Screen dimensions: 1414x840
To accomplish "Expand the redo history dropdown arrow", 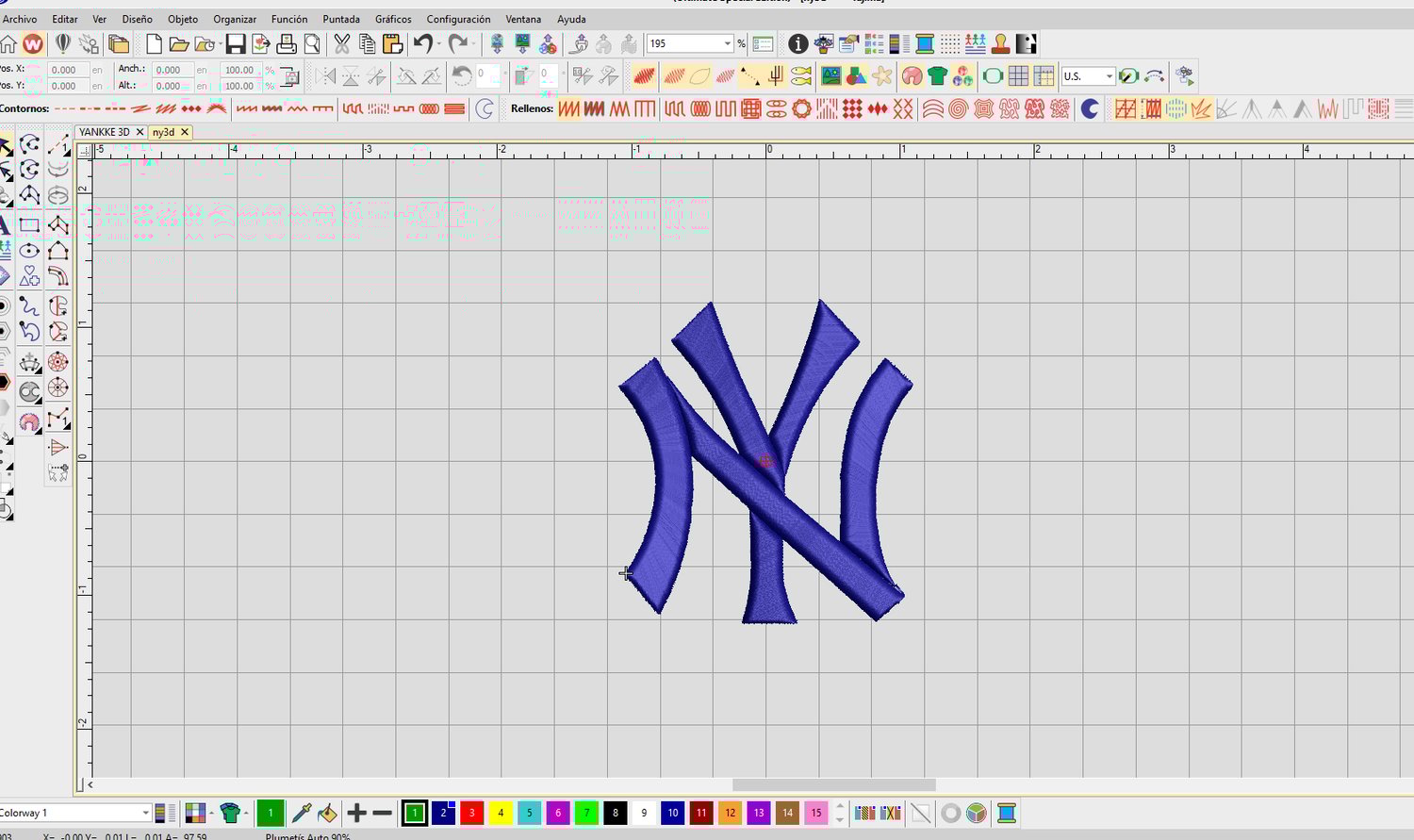I will [473, 43].
